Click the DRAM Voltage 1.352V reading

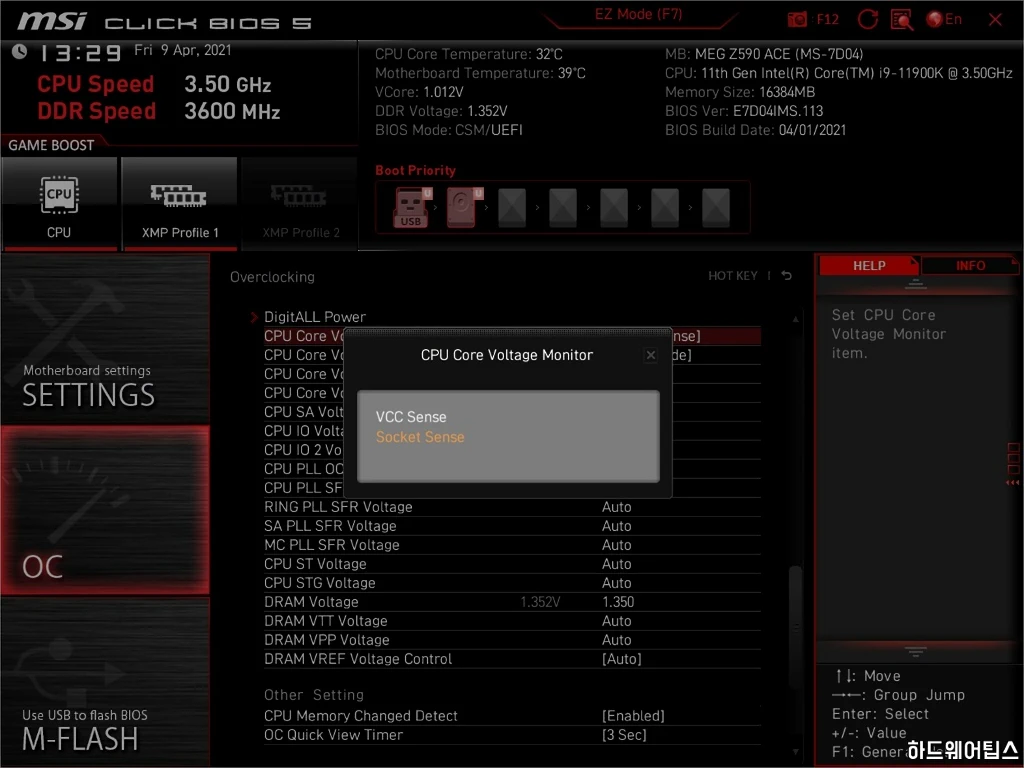(x=540, y=601)
